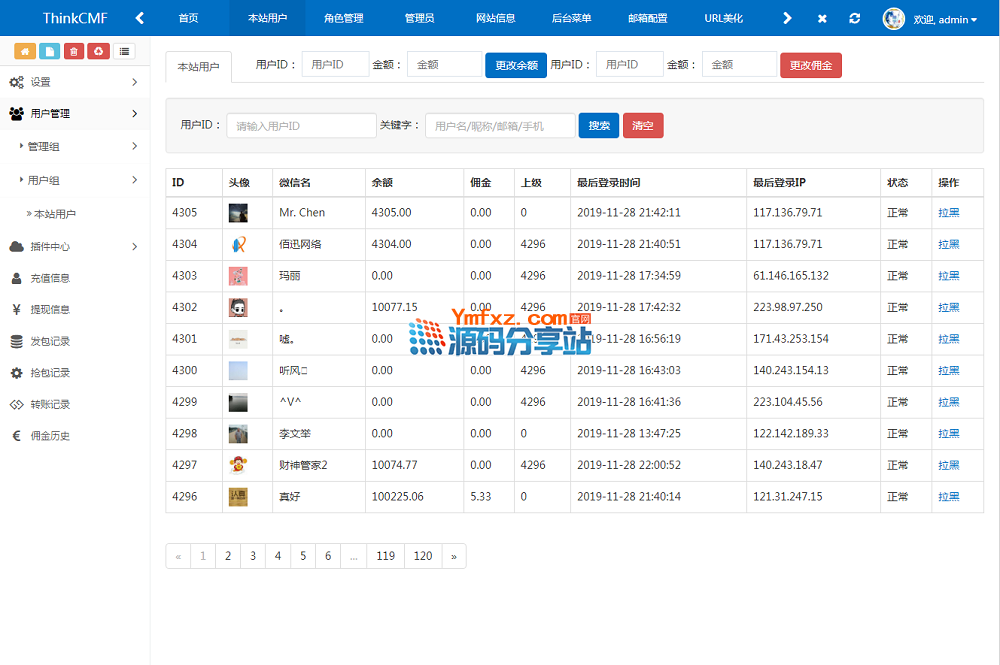Screen dimensions: 1000x665
Task: Click the refresh icon in top bar
Action: 854,18
